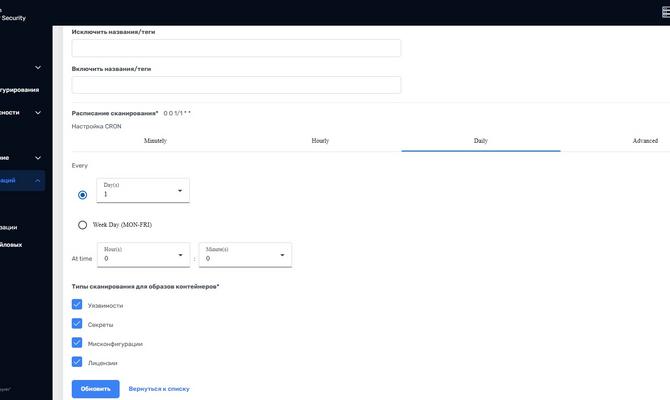Open the Advanced CRON tab

pyautogui.click(x=645, y=141)
